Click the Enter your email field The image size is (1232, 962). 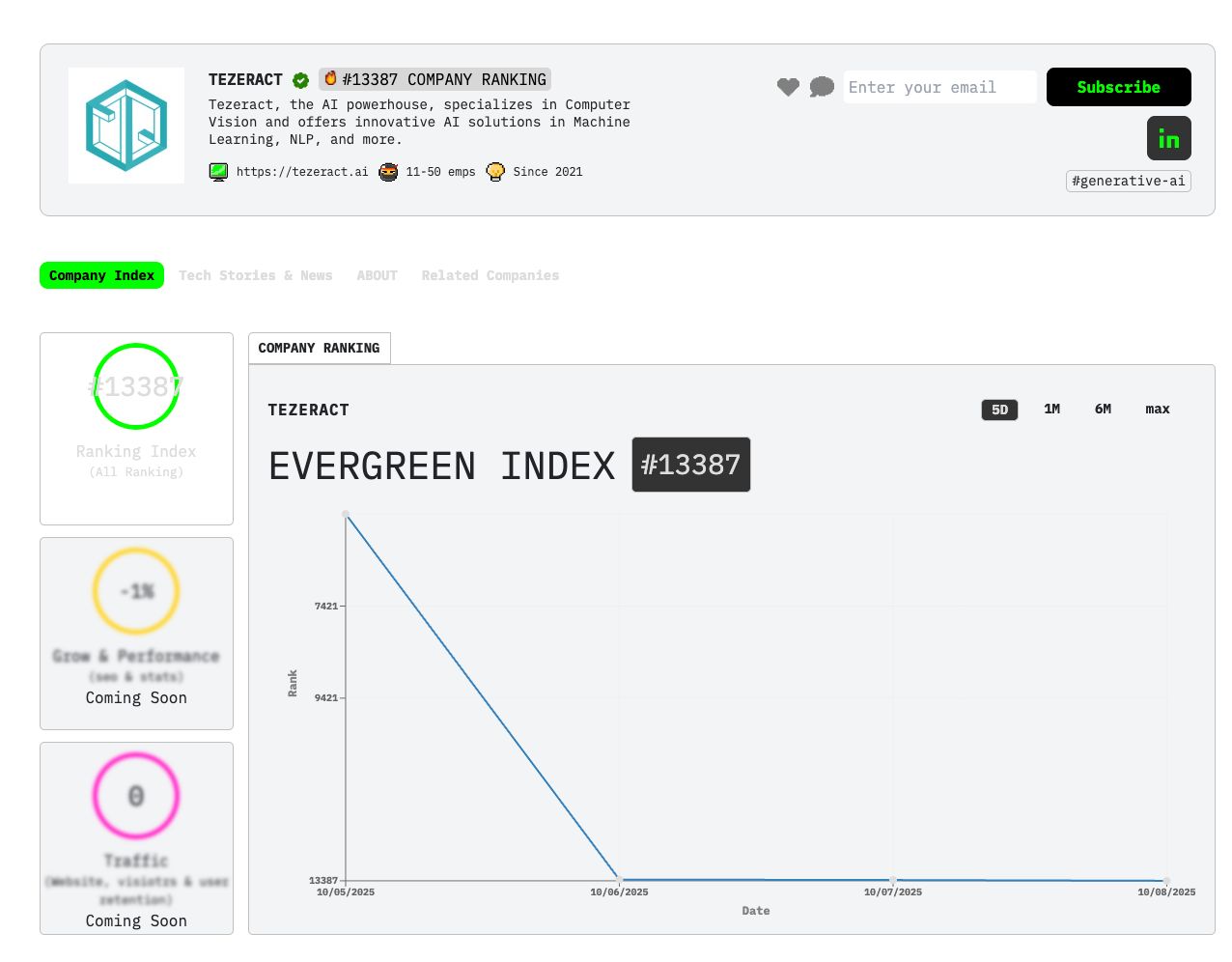click(938, 87)
